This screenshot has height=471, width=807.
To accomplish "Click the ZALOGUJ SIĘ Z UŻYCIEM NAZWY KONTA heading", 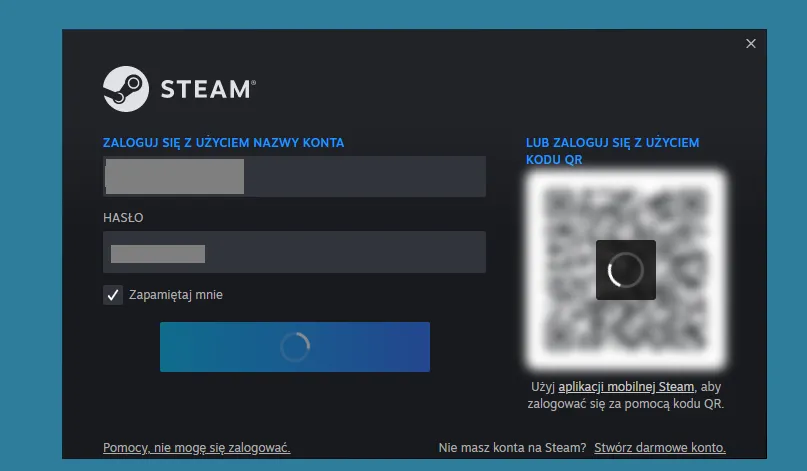I will [x=223, y=143].
